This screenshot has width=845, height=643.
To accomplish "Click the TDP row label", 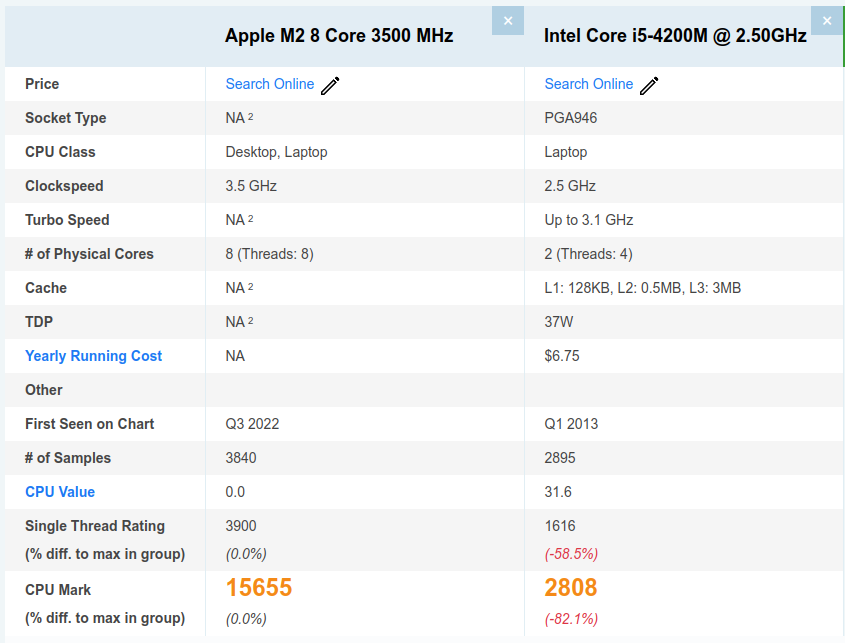I will pos(39,322).
